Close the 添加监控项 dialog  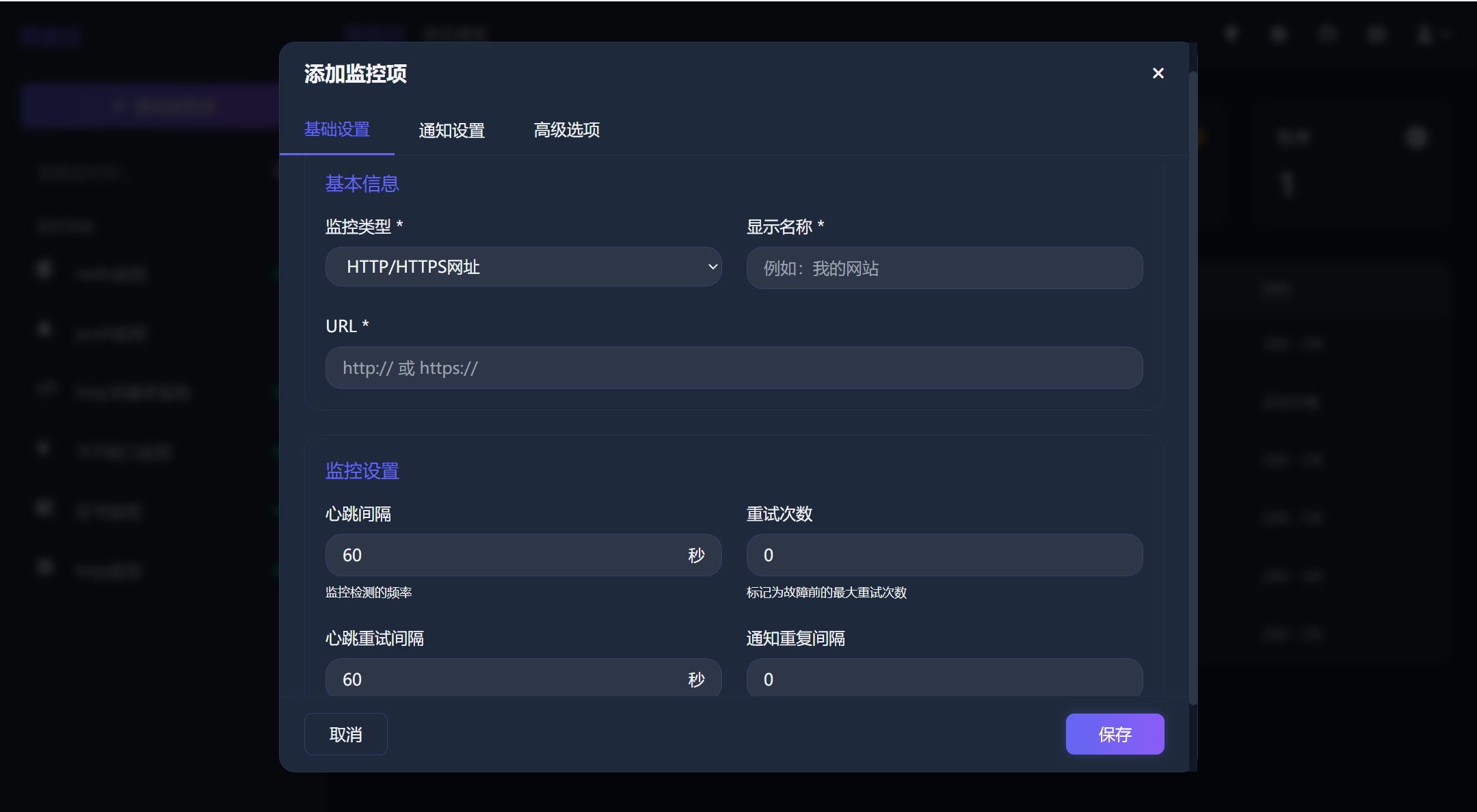coord(1158,73)
